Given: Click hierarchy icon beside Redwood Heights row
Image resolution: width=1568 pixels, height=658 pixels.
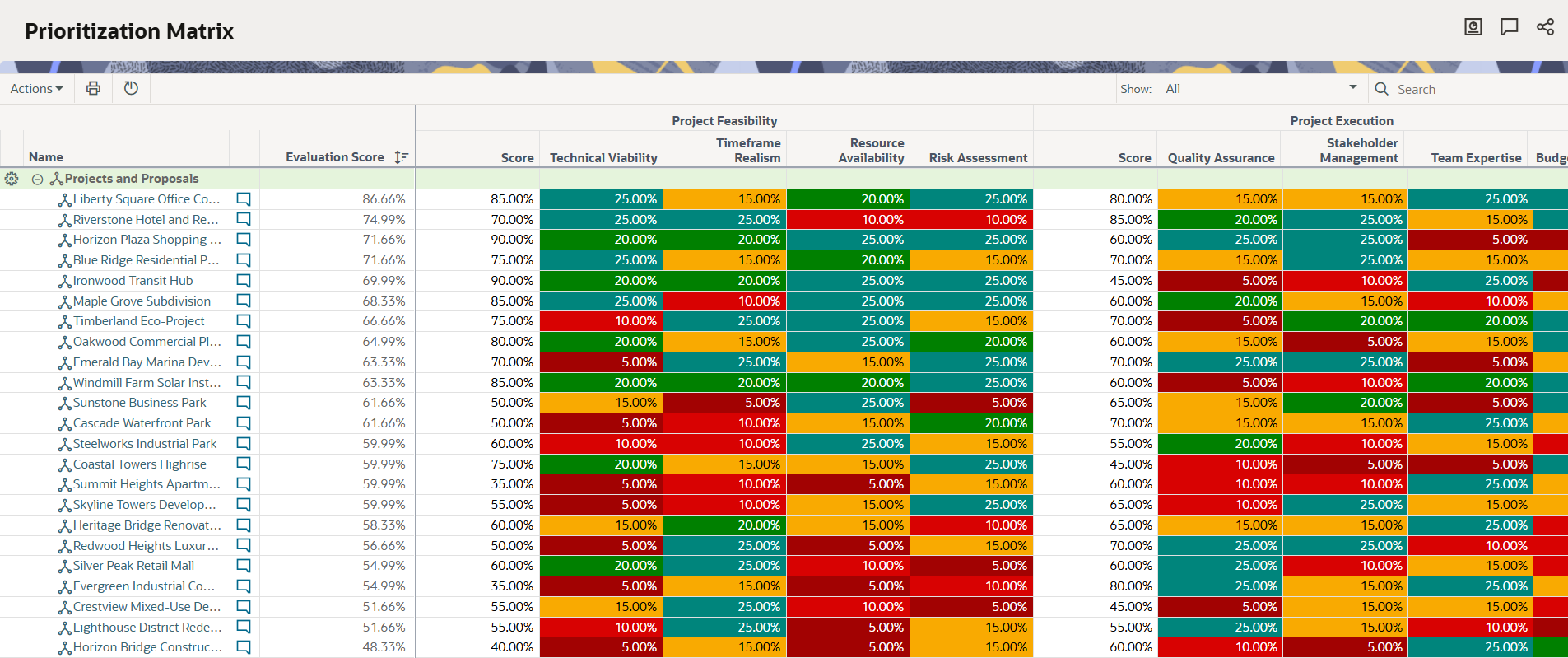Looking at the screenshot, I should [x=65, y=547].
